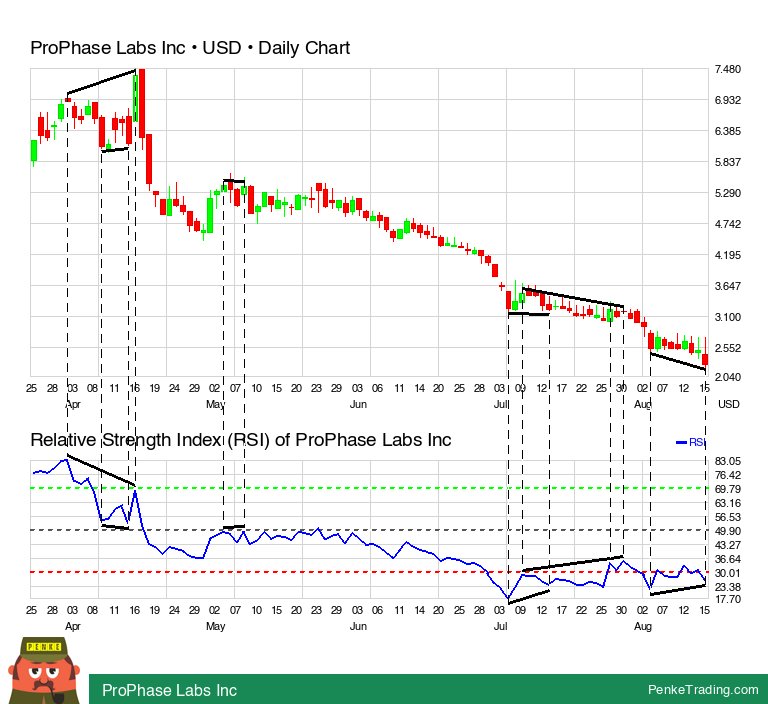
Task: Select the 4.195 price axis value
Action: (x=727, y=255)
